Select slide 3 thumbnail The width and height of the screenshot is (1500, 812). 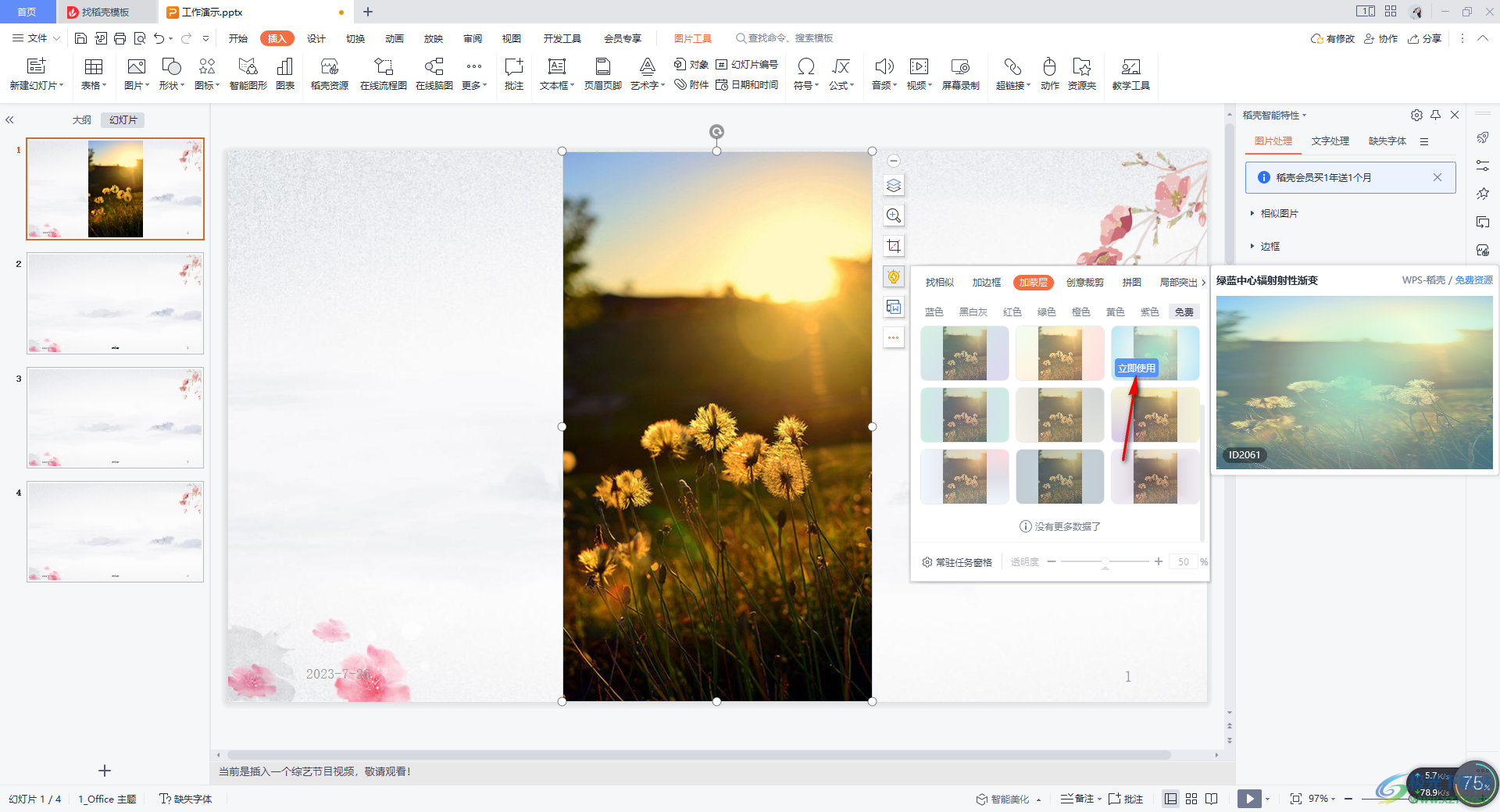[x=115, y=418]
